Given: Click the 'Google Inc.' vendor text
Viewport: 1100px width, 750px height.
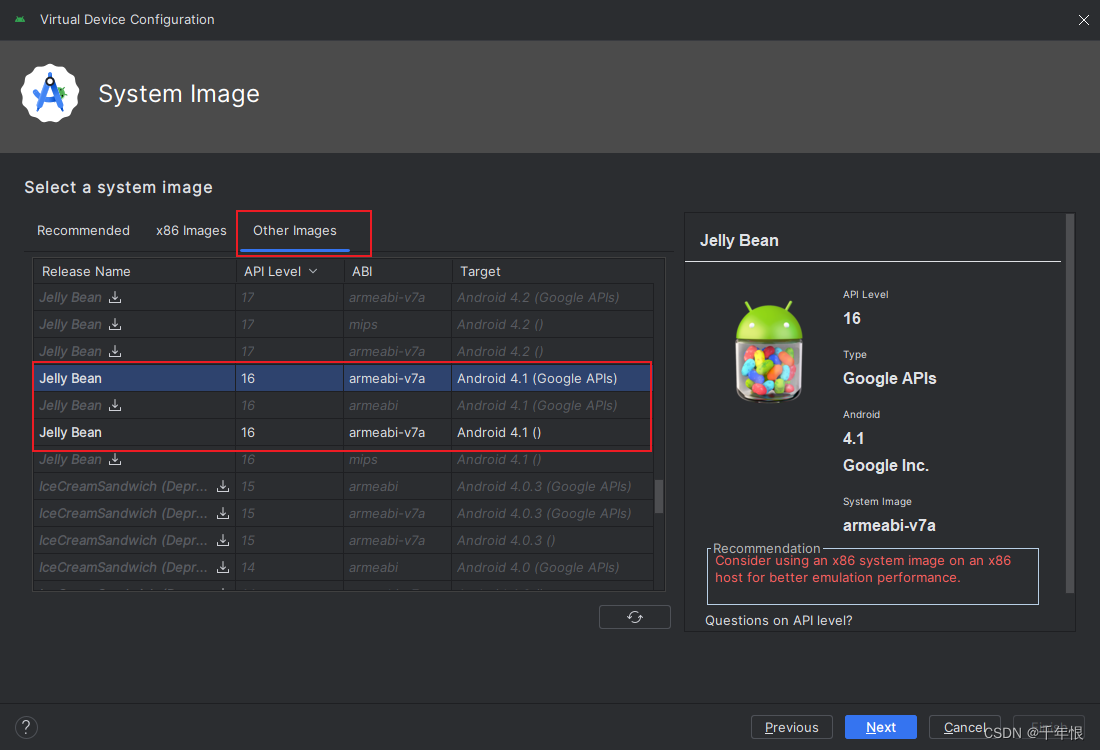Looking at the screenshot, I should [x=885, y=466].
